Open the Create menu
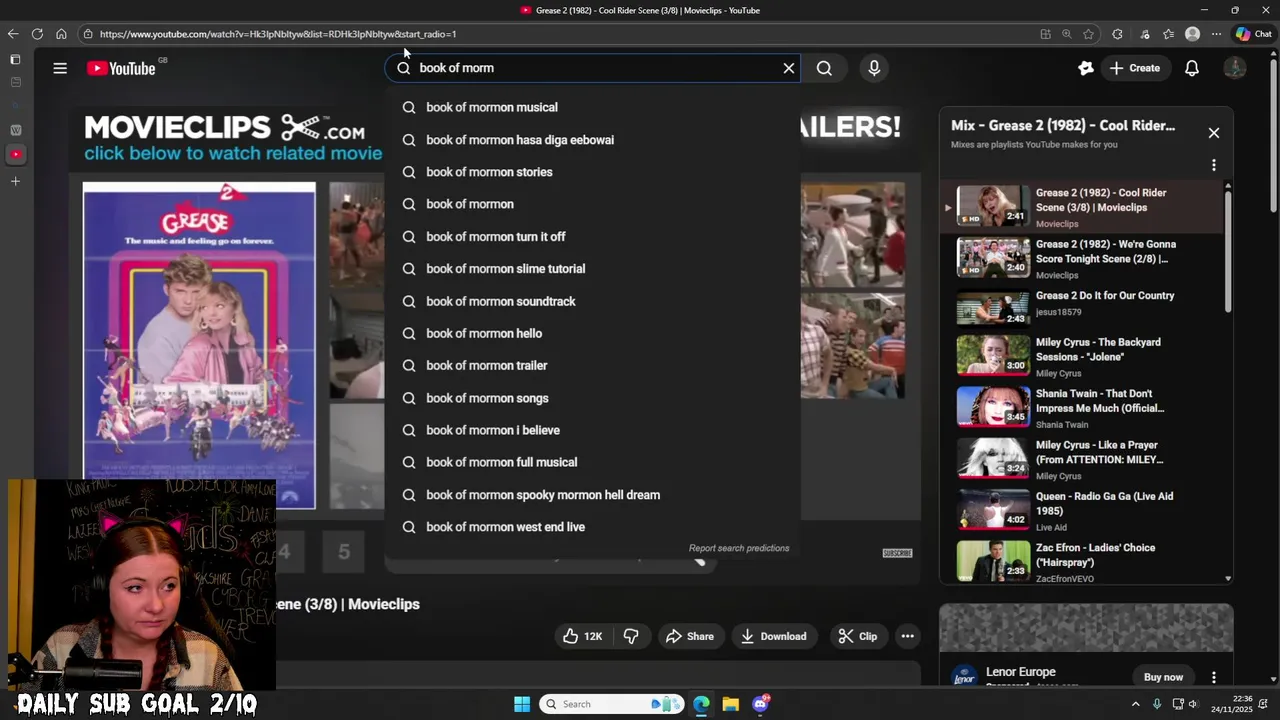Image resolution: width=1280 pixels, height=720 pixels. click(1135, 68)
